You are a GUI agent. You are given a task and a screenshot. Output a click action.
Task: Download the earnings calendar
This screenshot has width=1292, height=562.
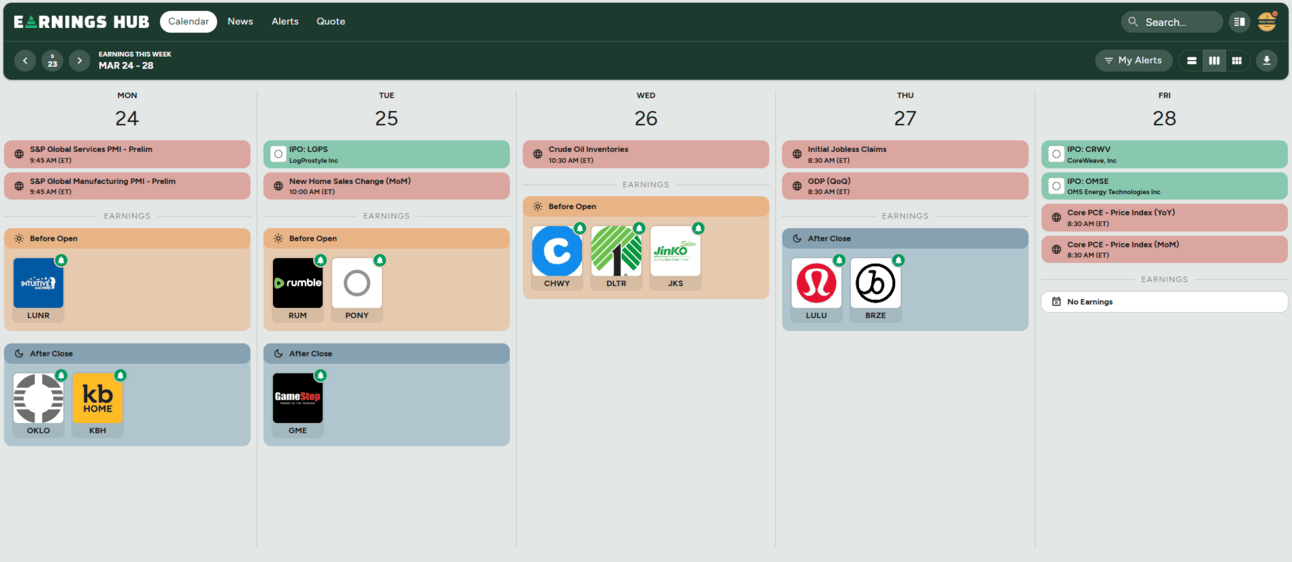pyautogui.click(x=1267, y=61)
